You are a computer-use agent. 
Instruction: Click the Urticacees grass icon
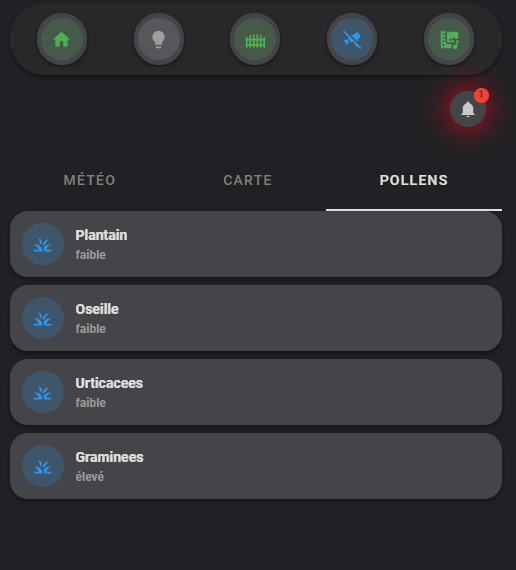(43, 392)
